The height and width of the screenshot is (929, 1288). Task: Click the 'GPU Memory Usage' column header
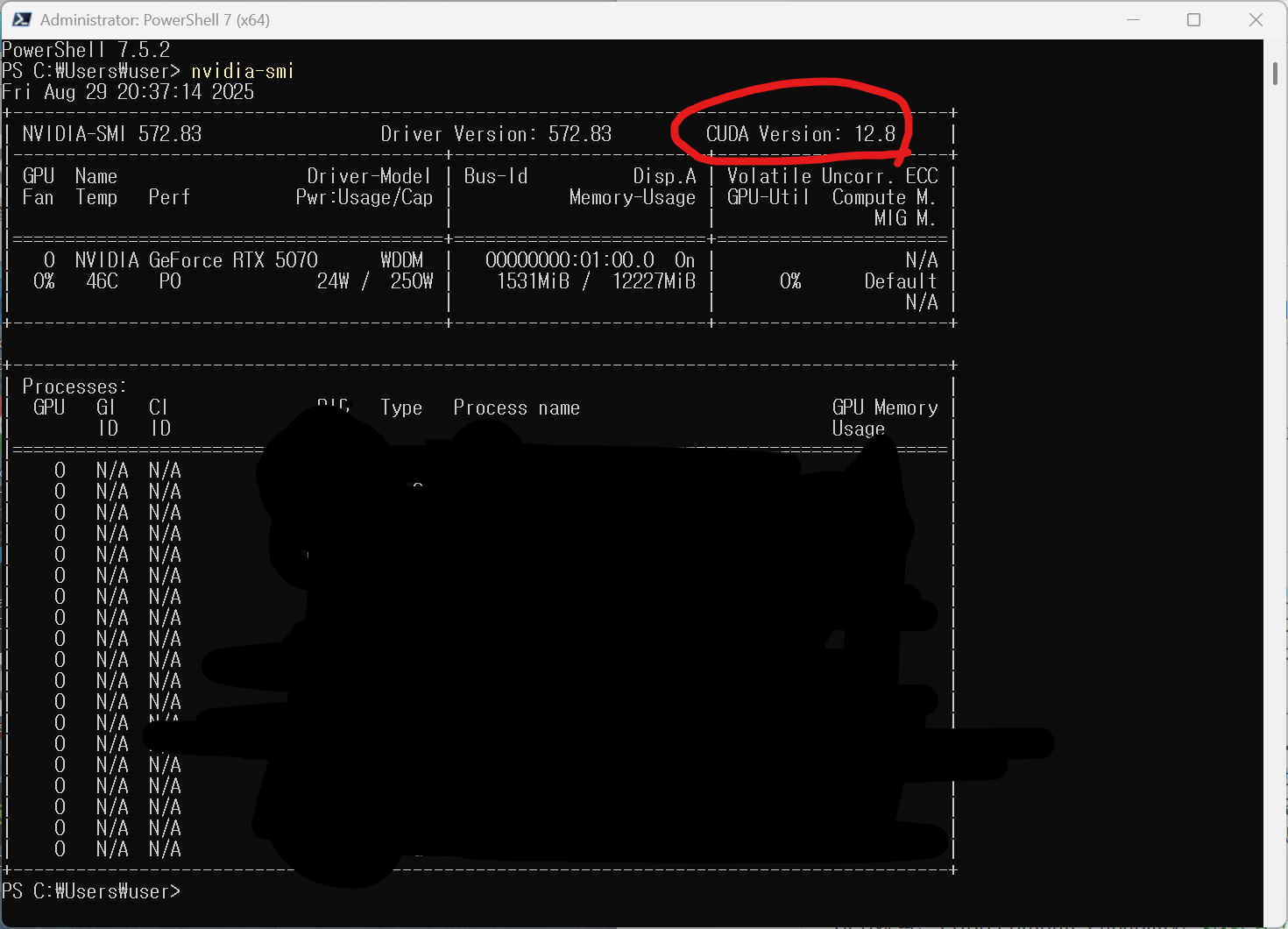pos(884,417)
